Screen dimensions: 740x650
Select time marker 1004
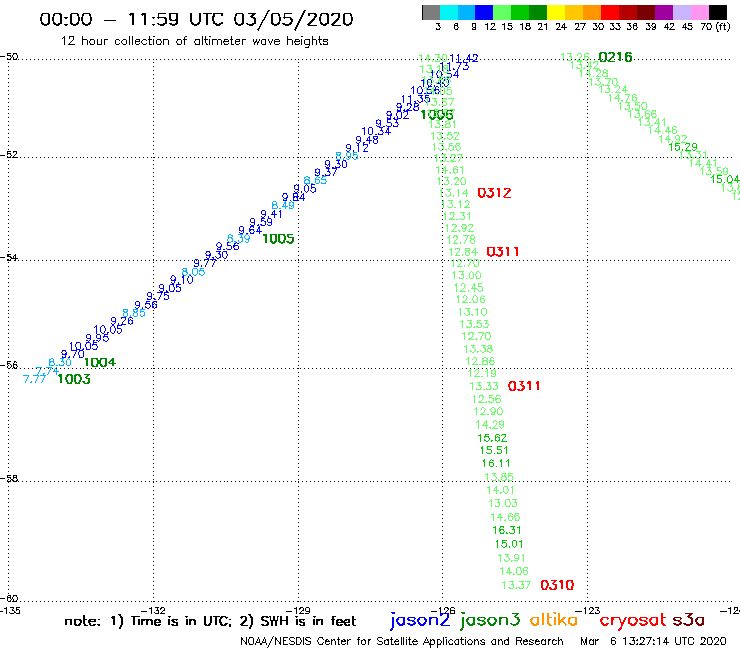(100, 362)
